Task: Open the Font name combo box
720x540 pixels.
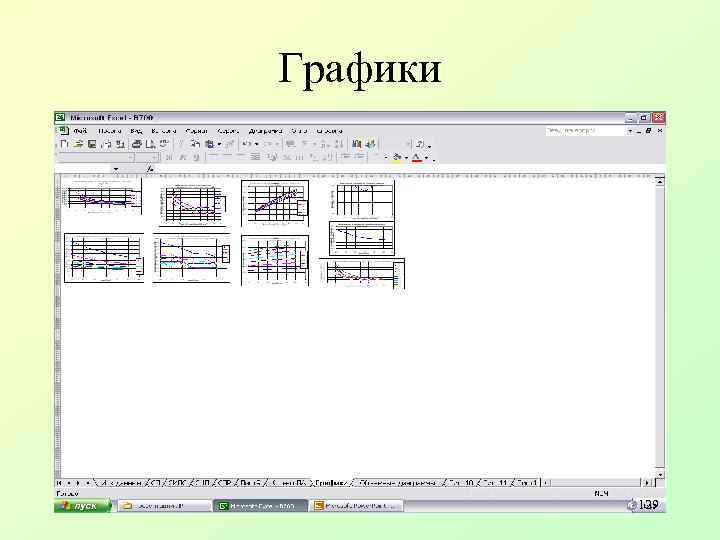Action: [96, 158]
